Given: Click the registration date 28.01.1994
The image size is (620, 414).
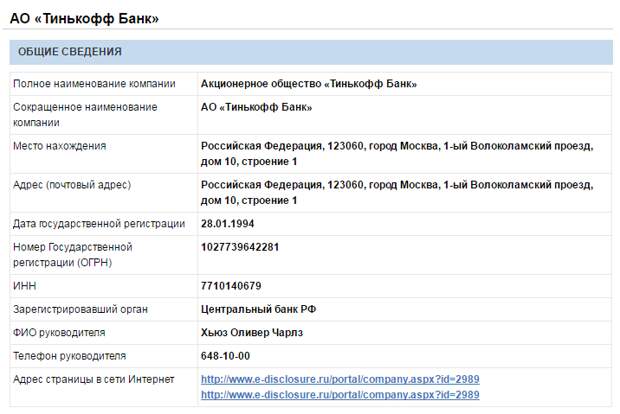Looking at the screenshot, I should point(227,224).
